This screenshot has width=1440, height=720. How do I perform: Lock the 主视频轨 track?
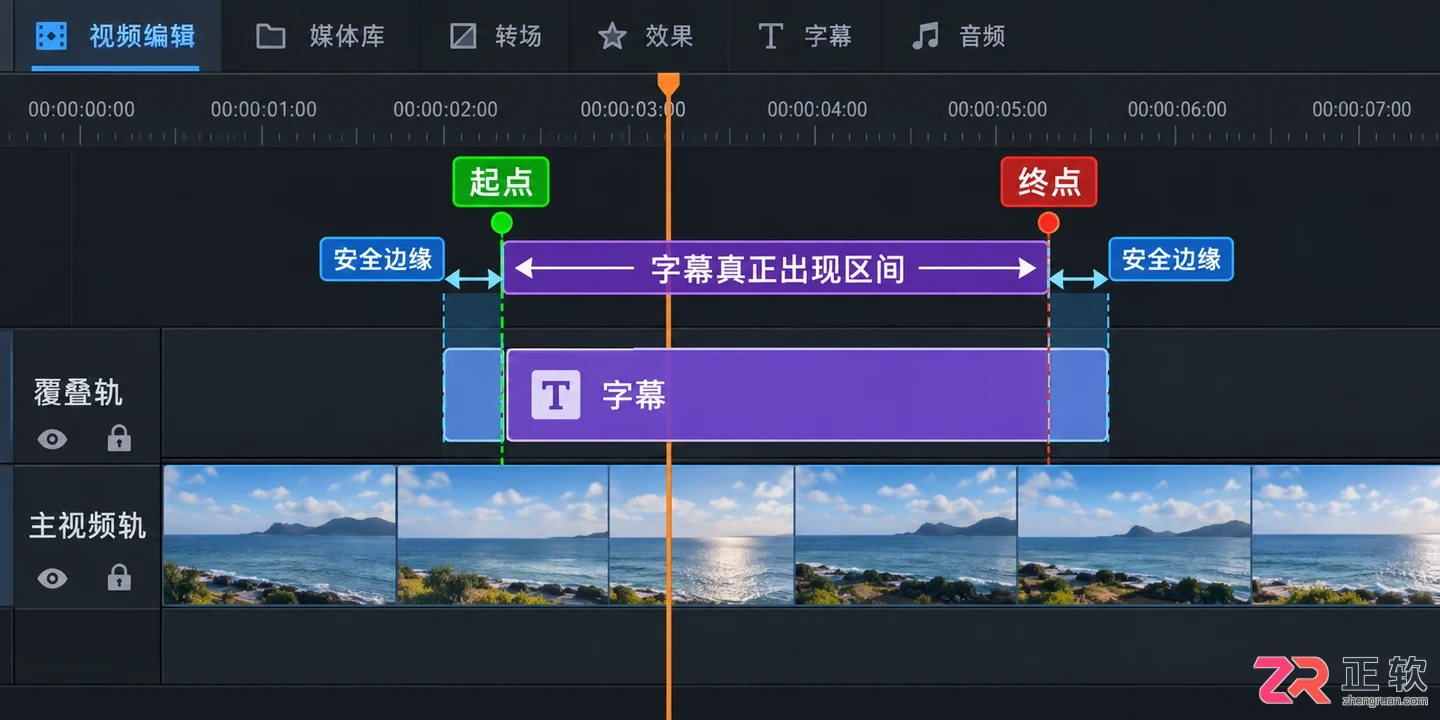[119, 577]
